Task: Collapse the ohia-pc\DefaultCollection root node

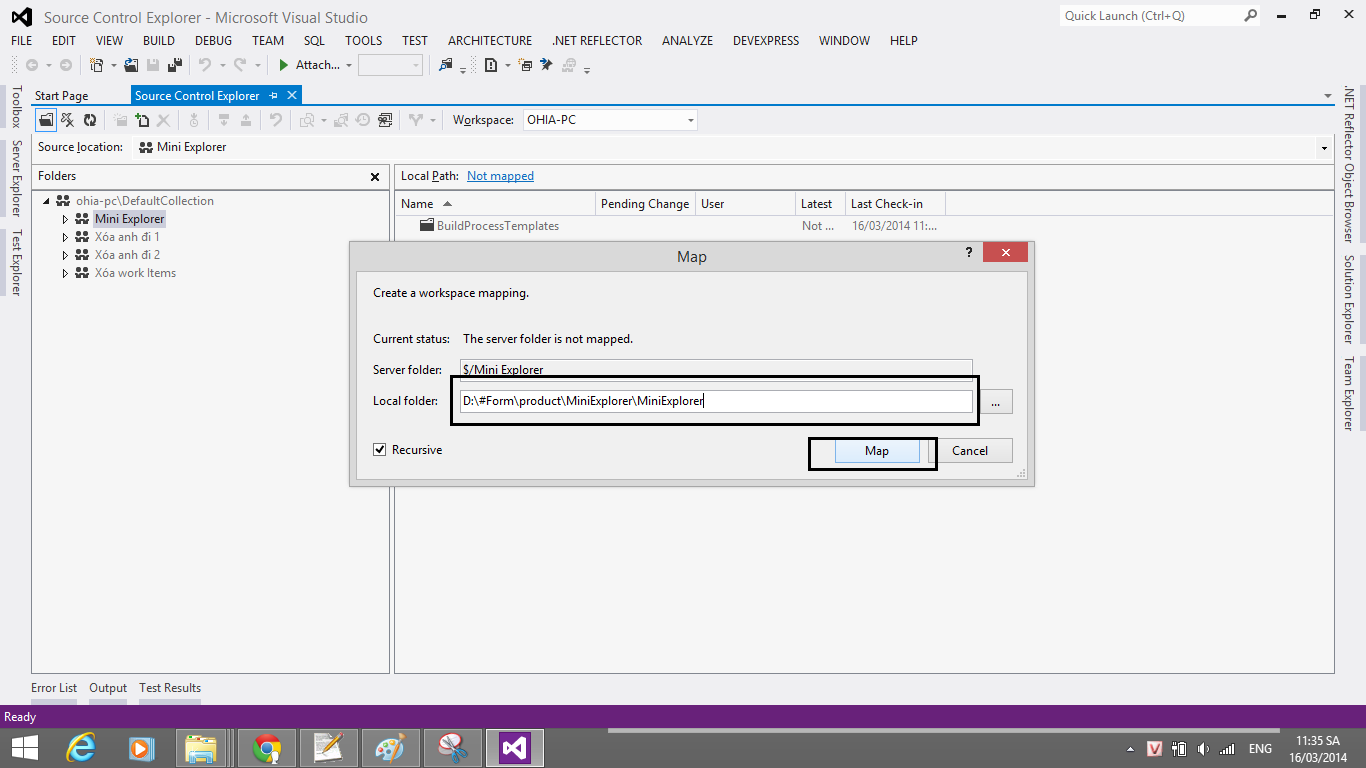Action: click(47, 201)
